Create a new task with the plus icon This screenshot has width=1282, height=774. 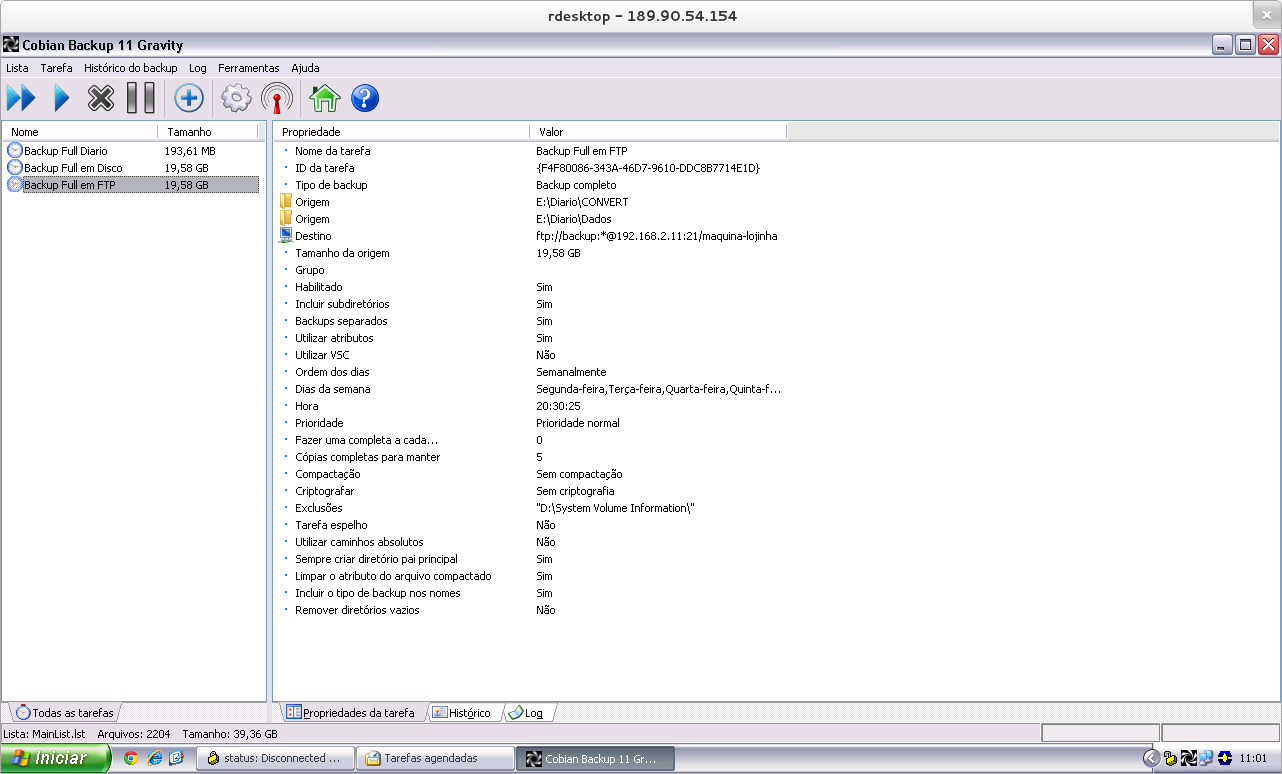click(189, 98)
